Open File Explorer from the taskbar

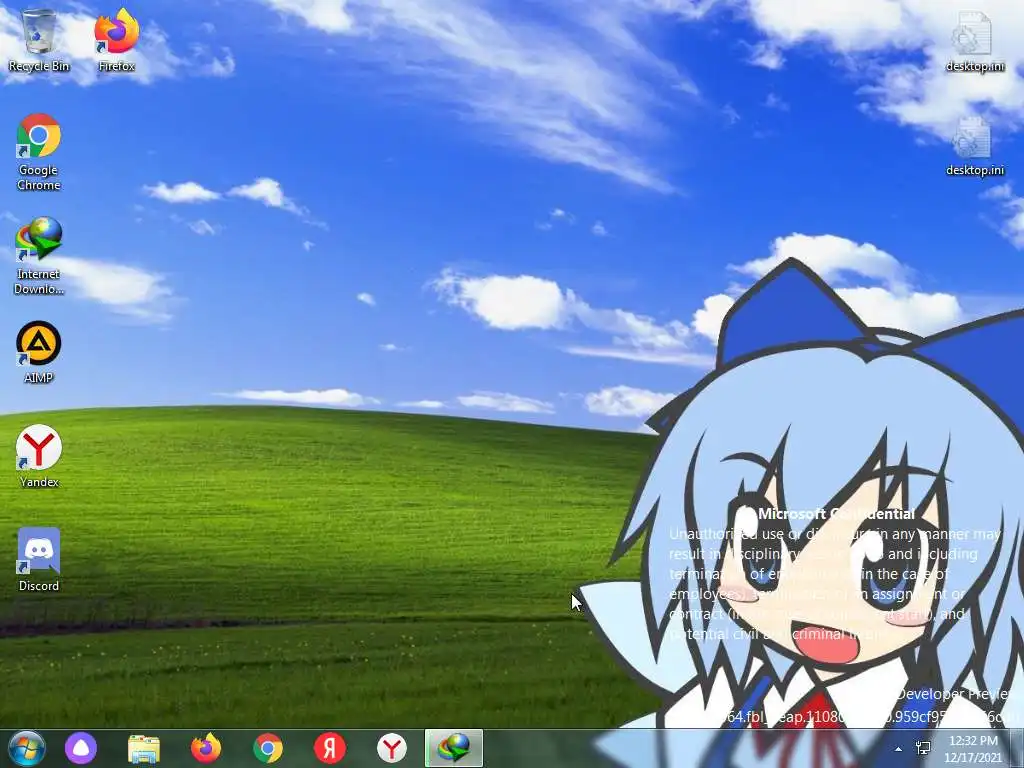144,748
